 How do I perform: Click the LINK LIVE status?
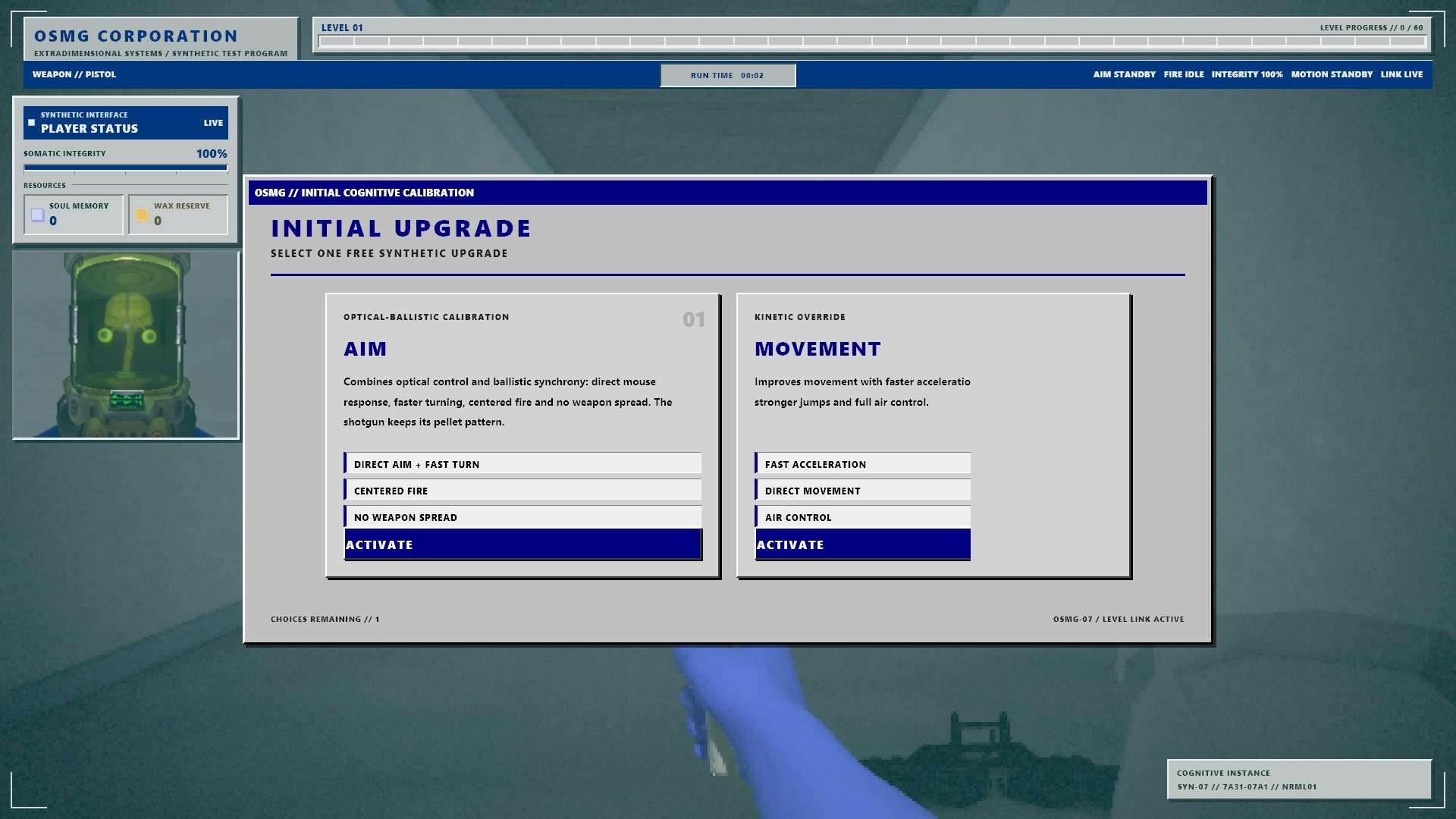tap(1401, 74)
